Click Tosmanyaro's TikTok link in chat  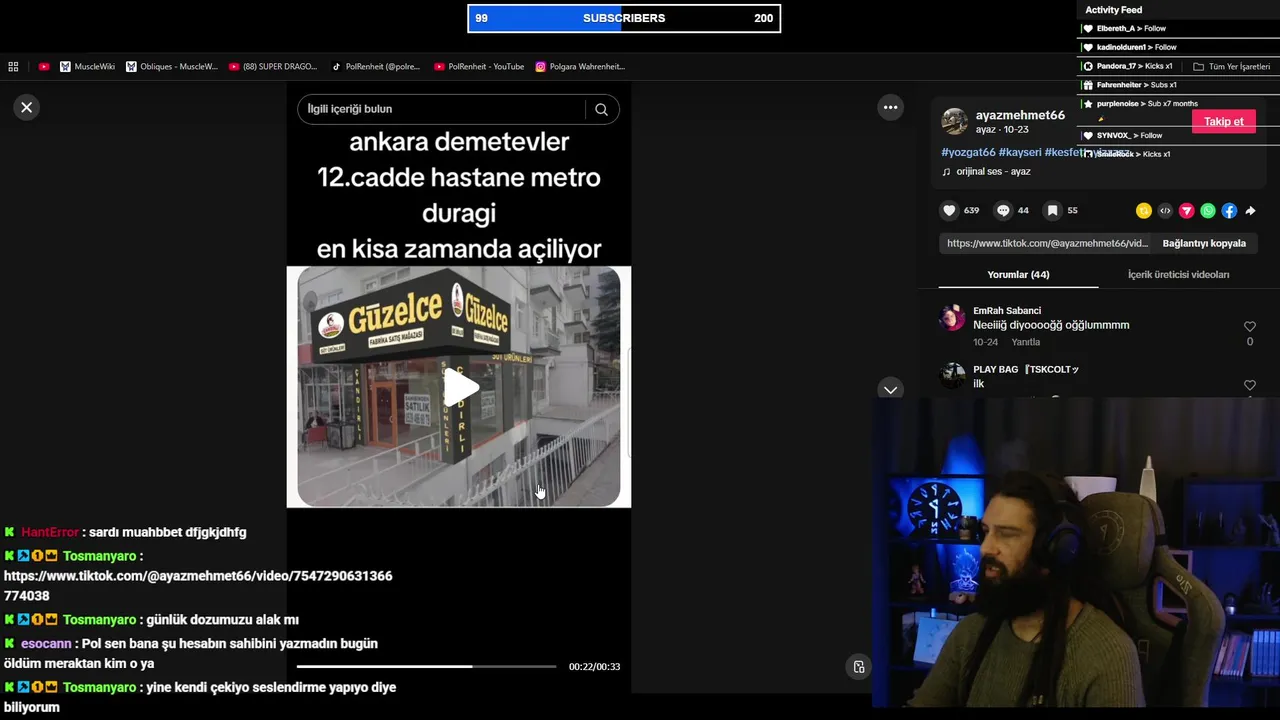(x=198, y=586)
